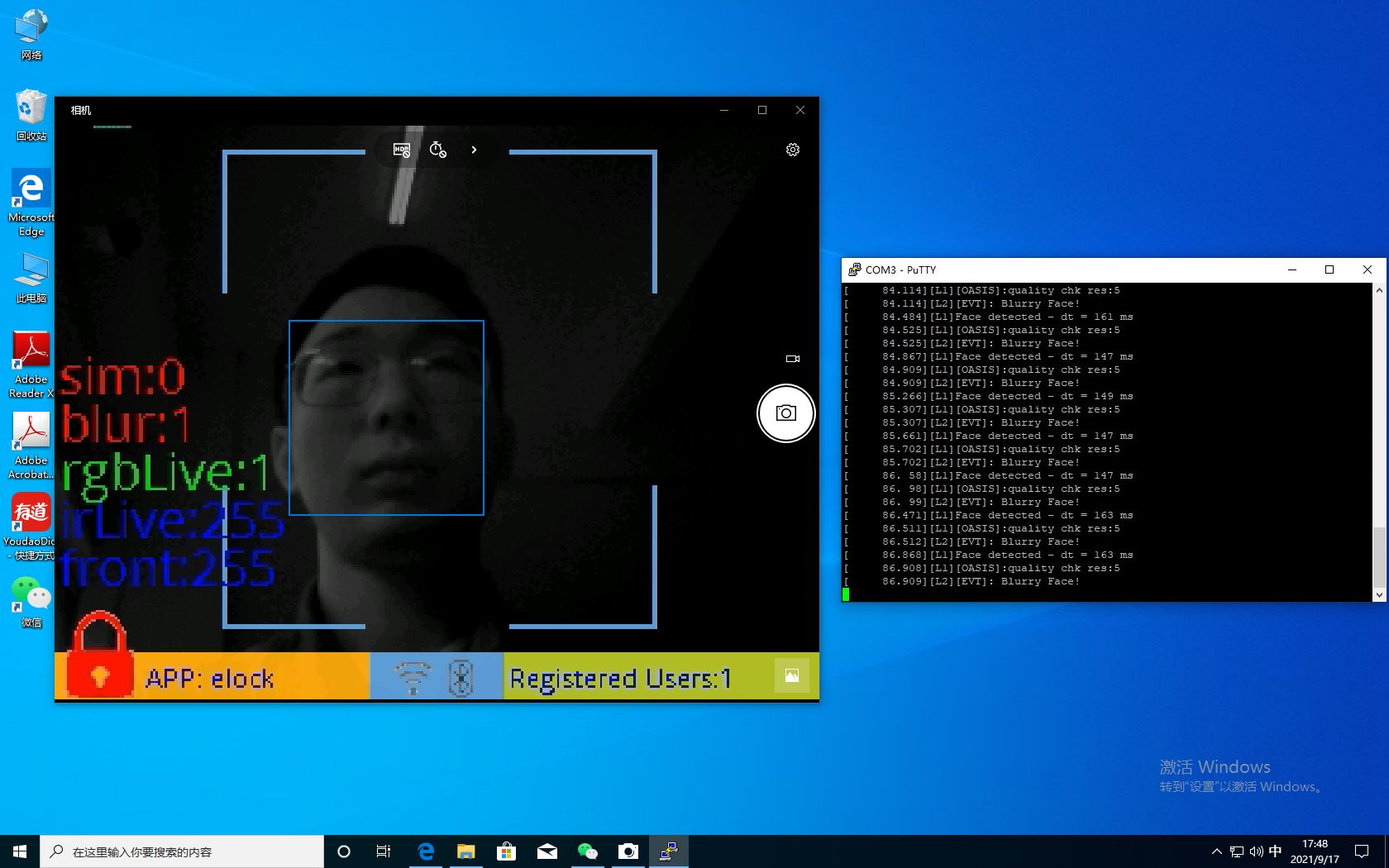Open WeChat from the taskbar
The image size is (1389, 868).
[x=588, y=851]
